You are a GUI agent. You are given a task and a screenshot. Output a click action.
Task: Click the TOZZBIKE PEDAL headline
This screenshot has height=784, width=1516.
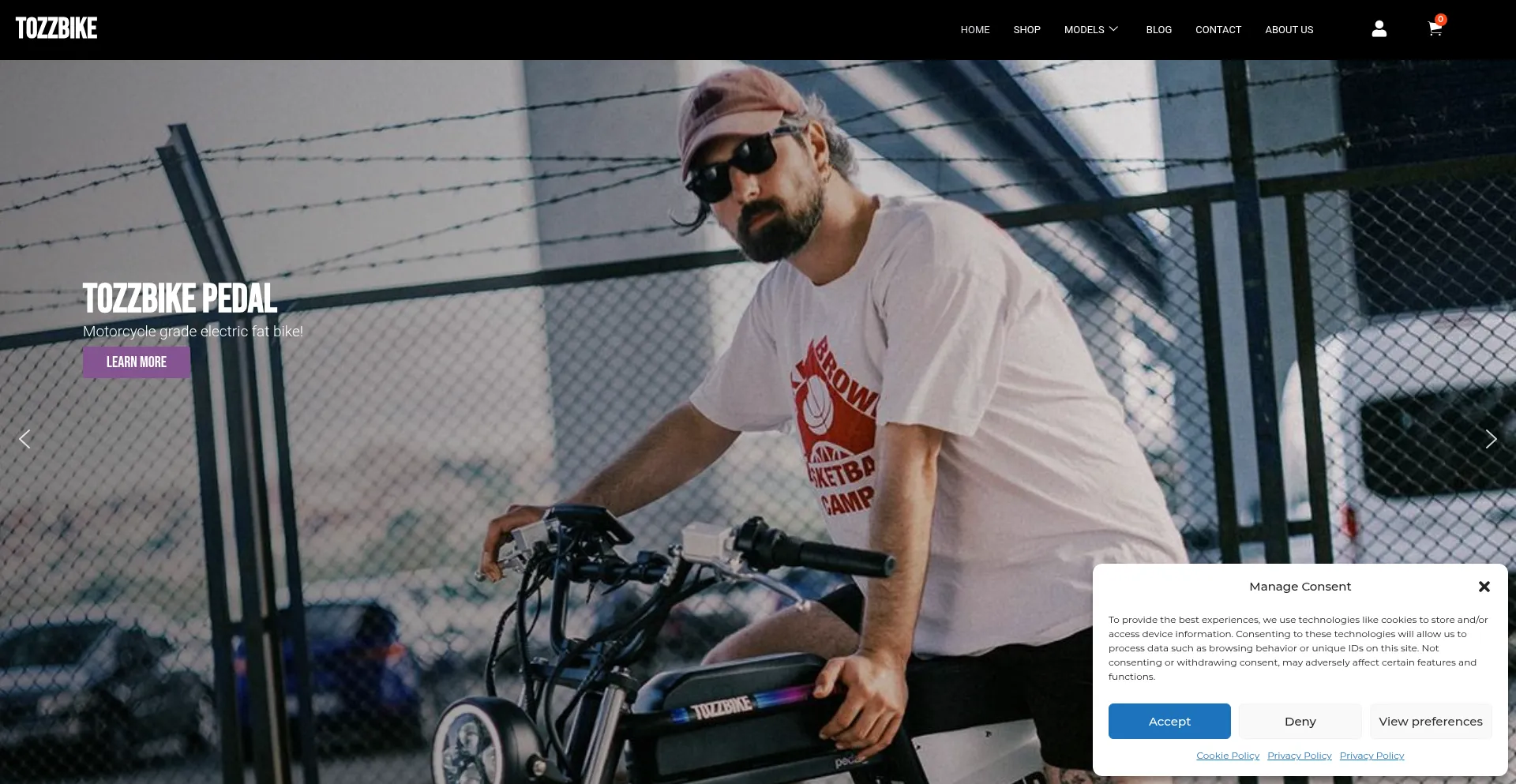(180, 298)
